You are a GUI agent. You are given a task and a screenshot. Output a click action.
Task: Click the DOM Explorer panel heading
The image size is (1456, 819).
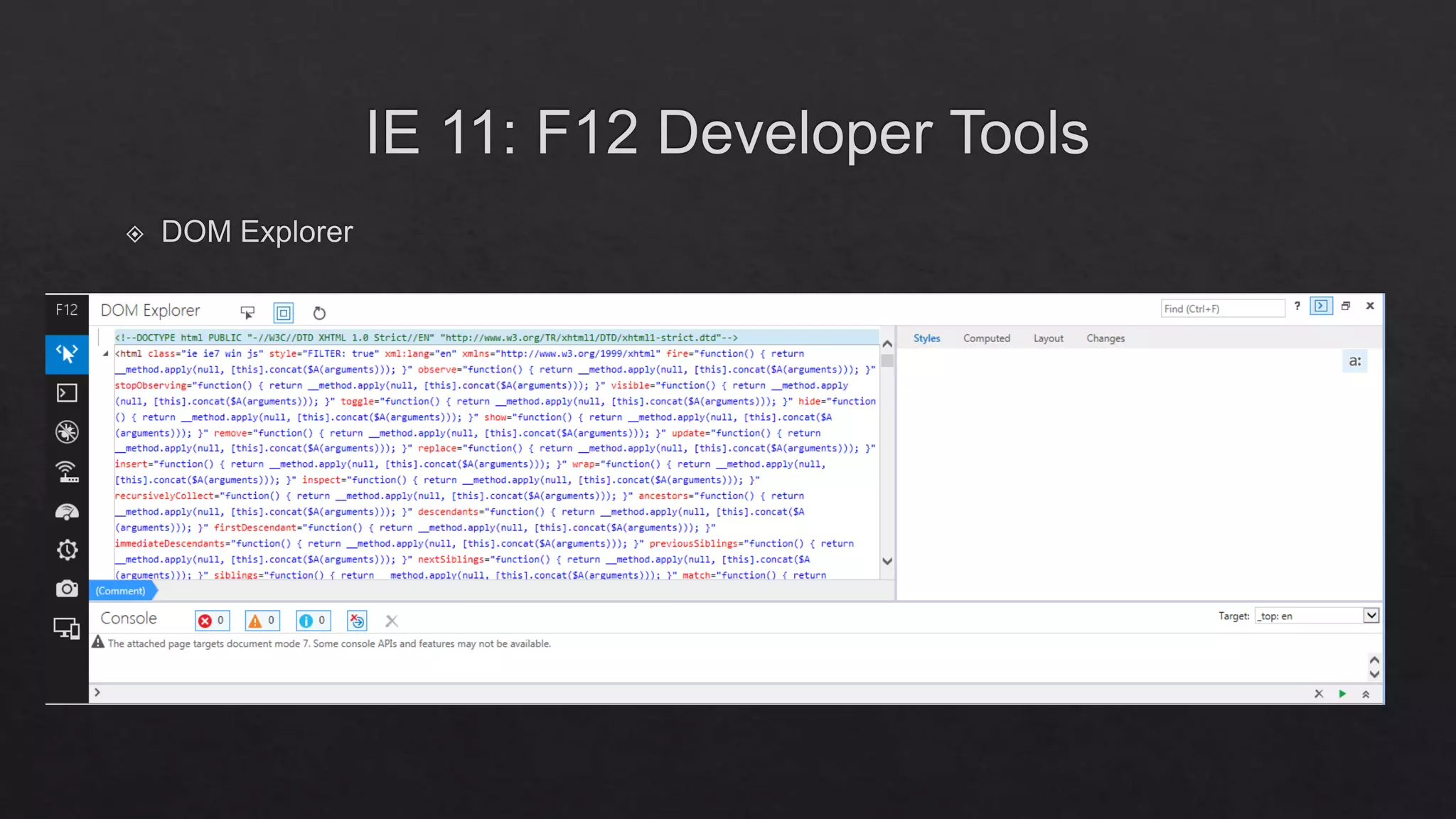click(150, 311)
